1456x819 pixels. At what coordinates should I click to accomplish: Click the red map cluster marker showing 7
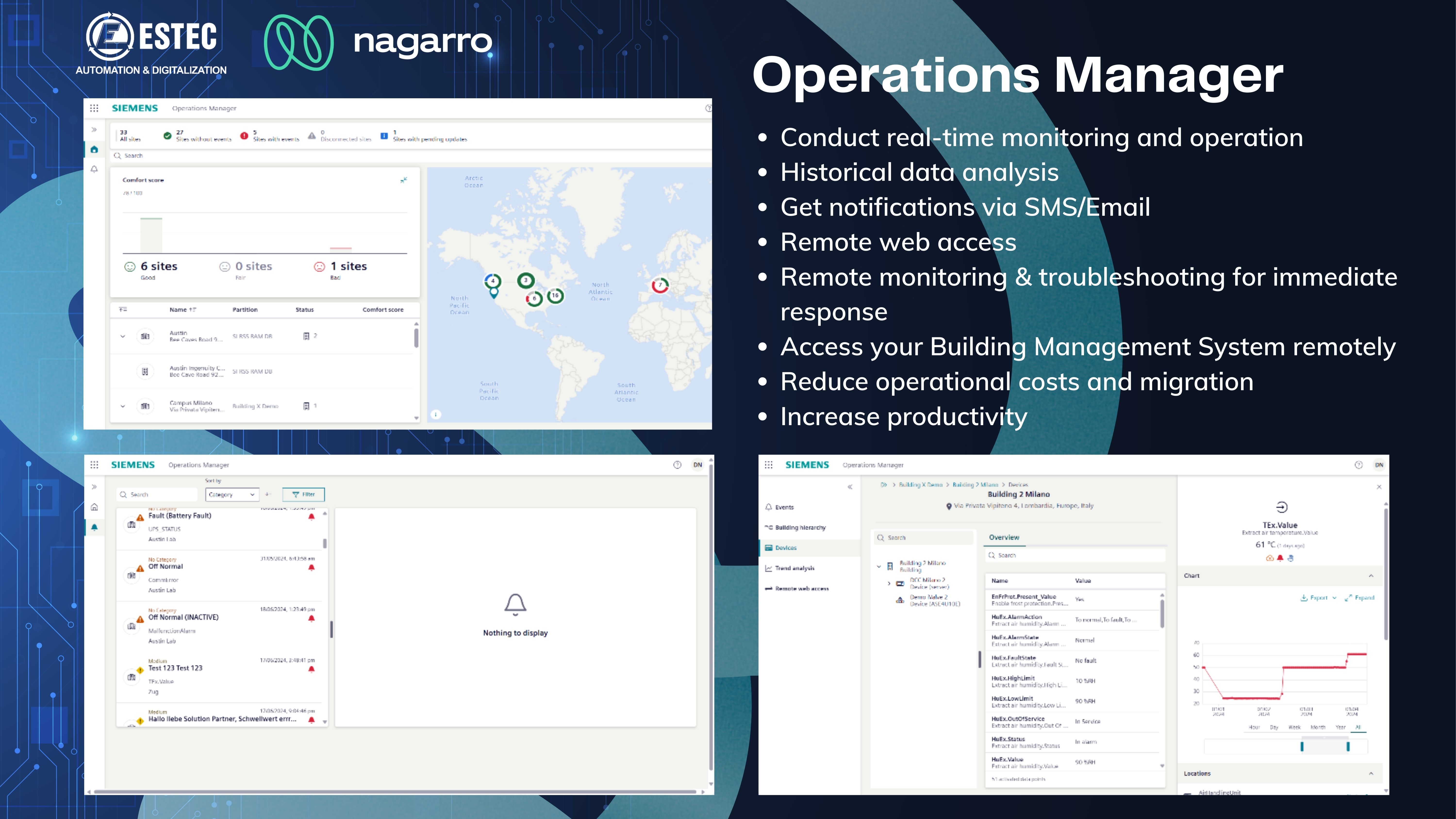coord(660,285)
